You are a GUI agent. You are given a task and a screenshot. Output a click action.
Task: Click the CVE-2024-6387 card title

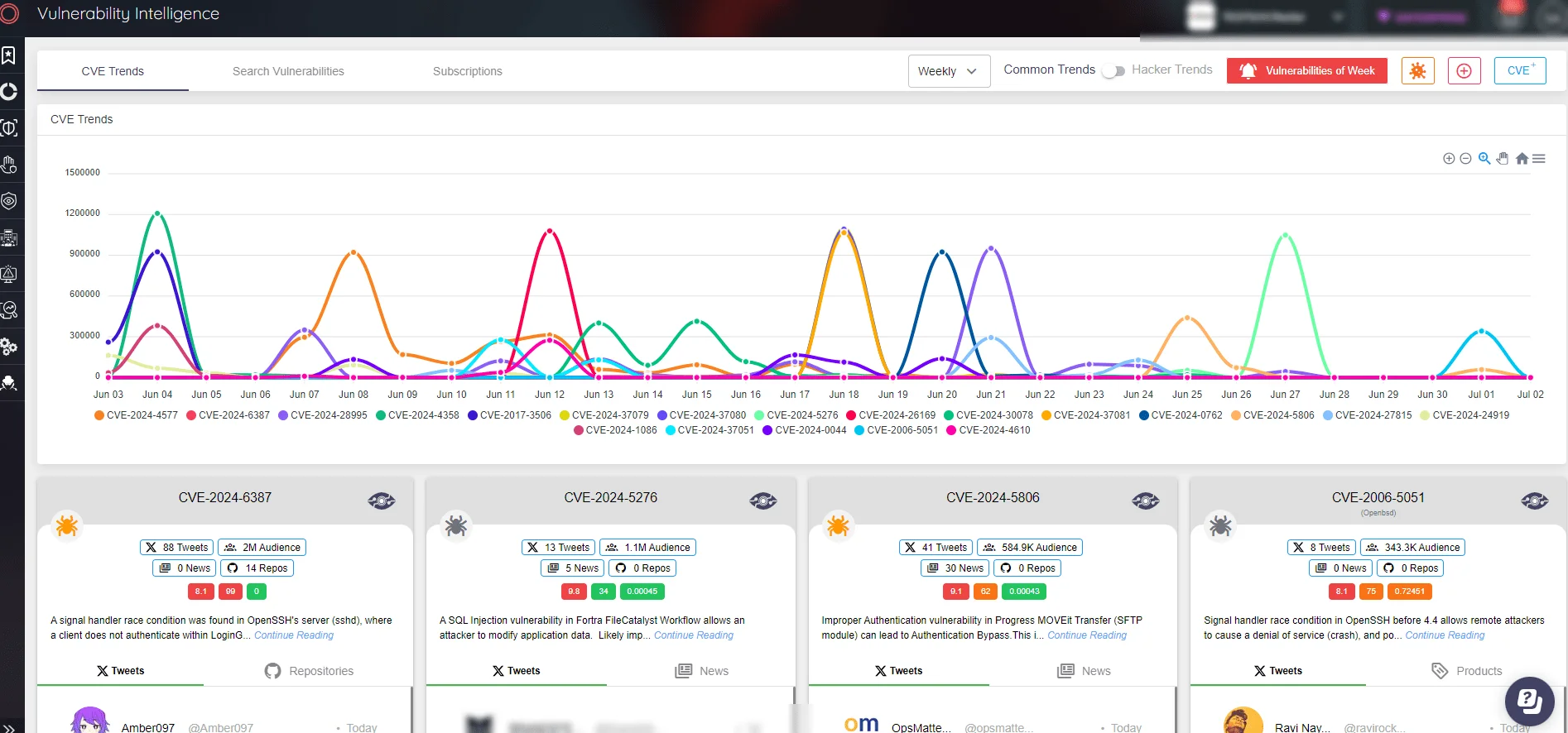click(224, 497)
